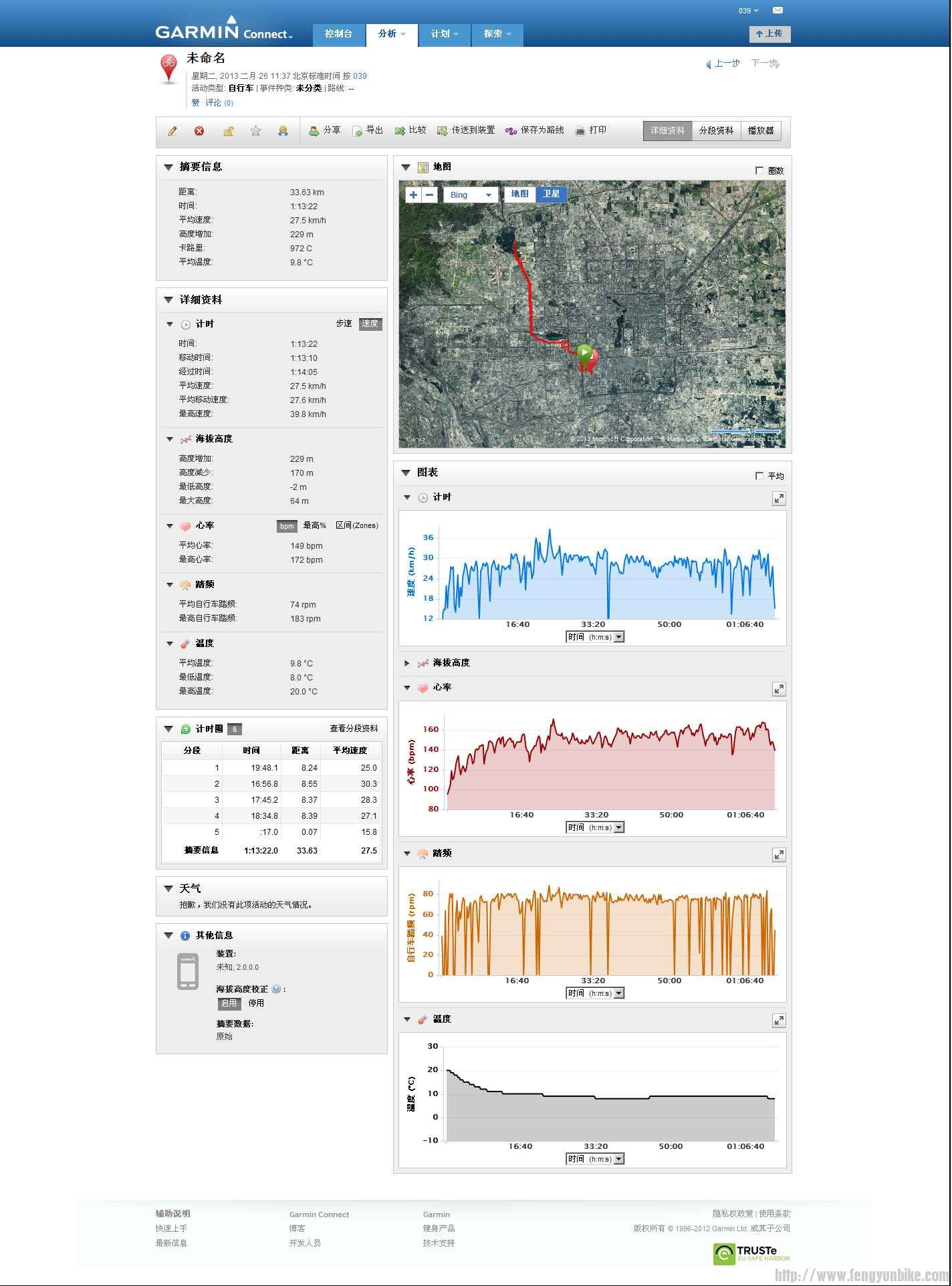This screenshot has height=1286, width=952.
Task: Click Send to Device (传送到装置)
Action: pos(466,130)
